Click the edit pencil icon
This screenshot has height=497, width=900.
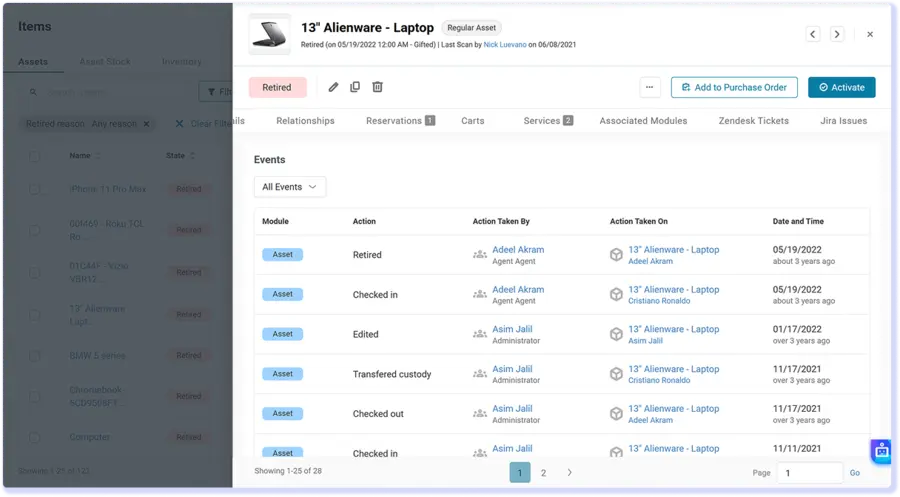(333, 87)
